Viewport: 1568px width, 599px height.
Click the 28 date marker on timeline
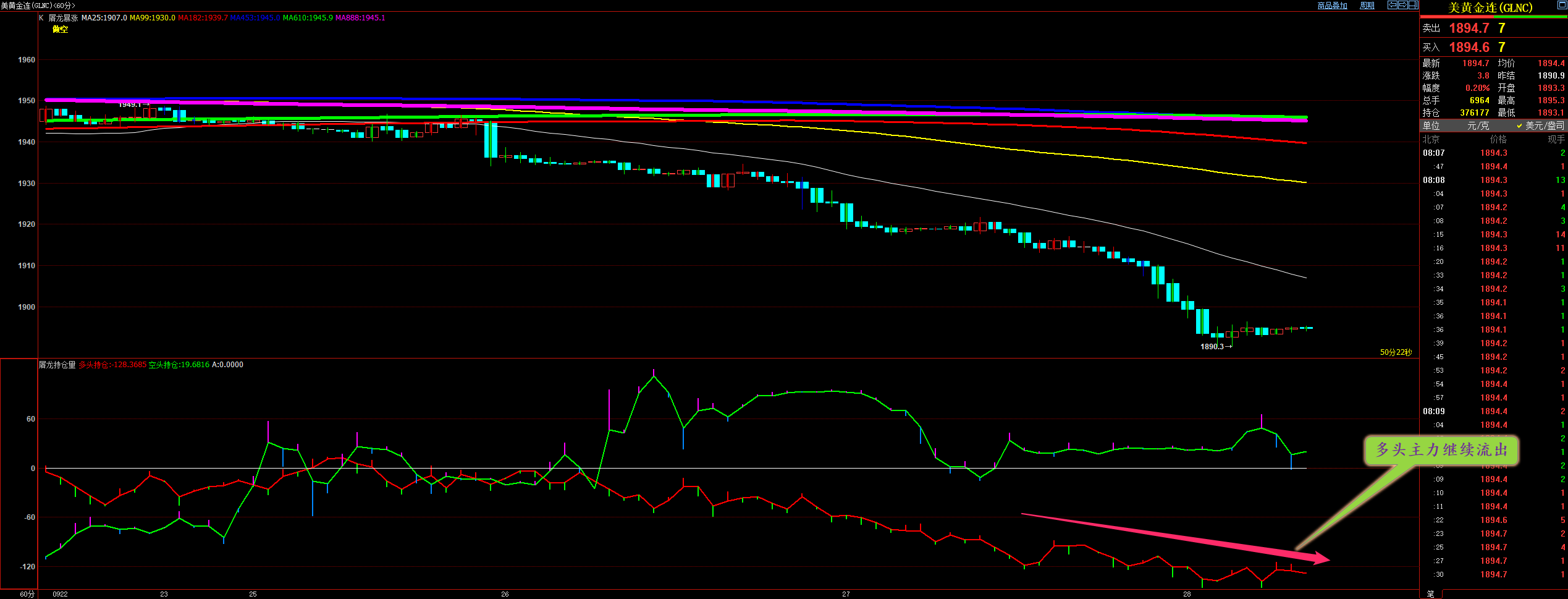1187,594
